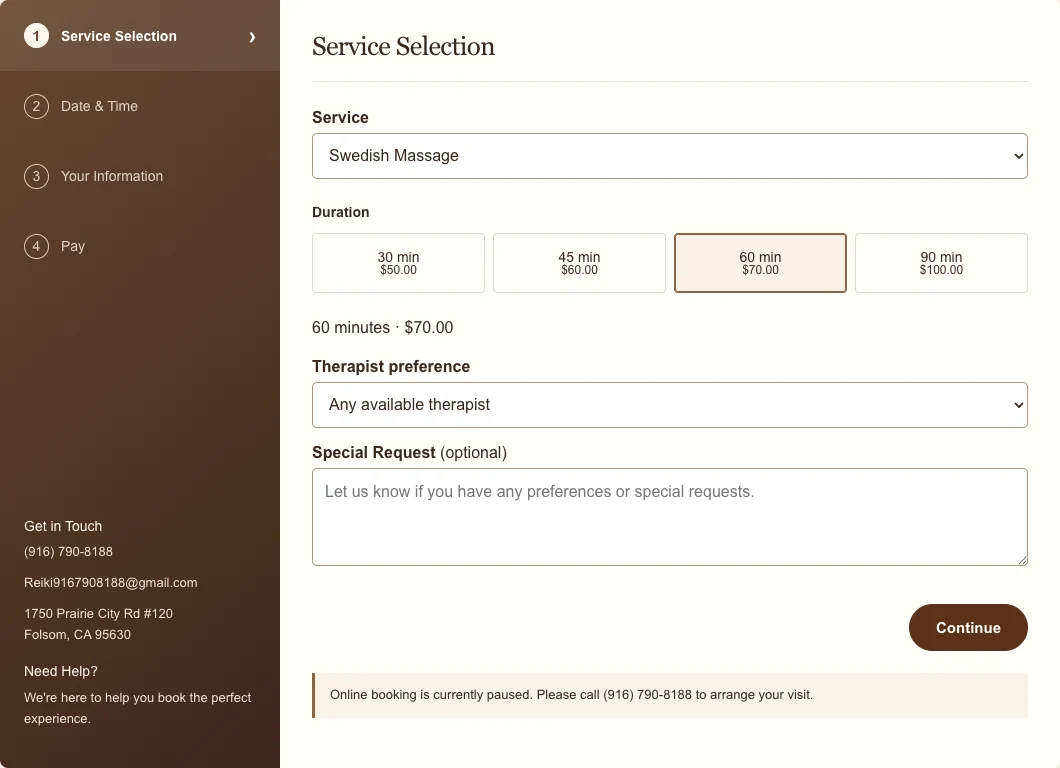Screen dimensions: 1060x768
Task: Click the "Need Help?" sidebar heading
Action: (x=61, y=671)
